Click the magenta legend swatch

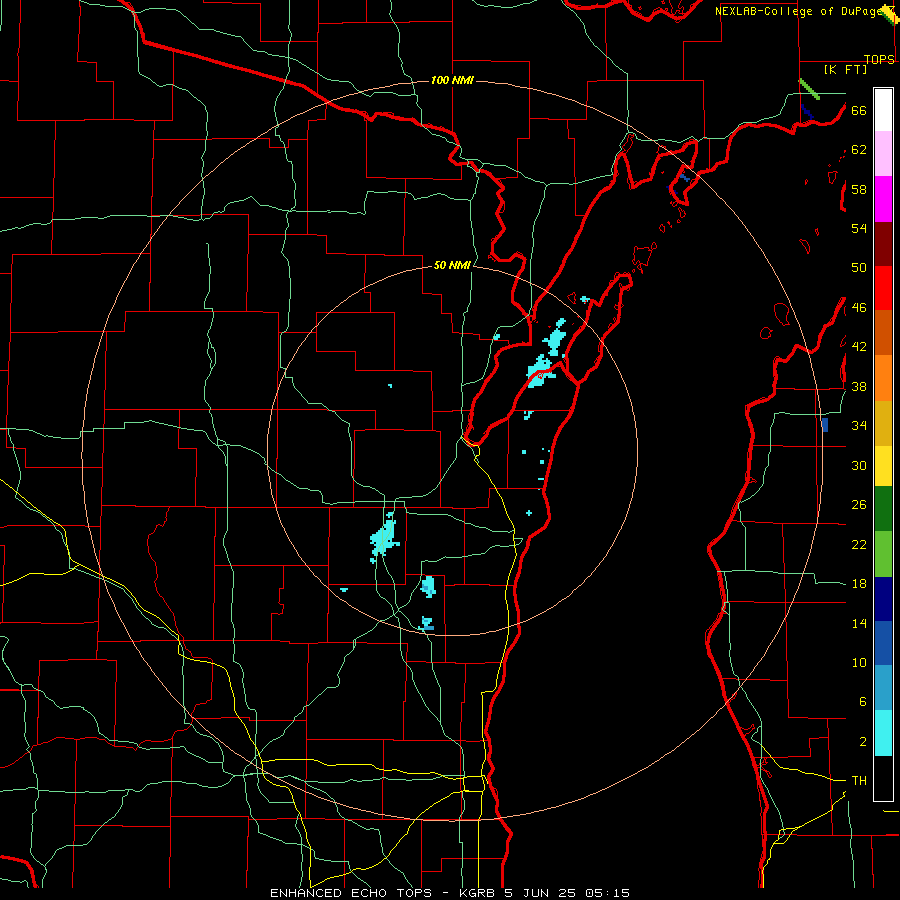coord(883,199)
